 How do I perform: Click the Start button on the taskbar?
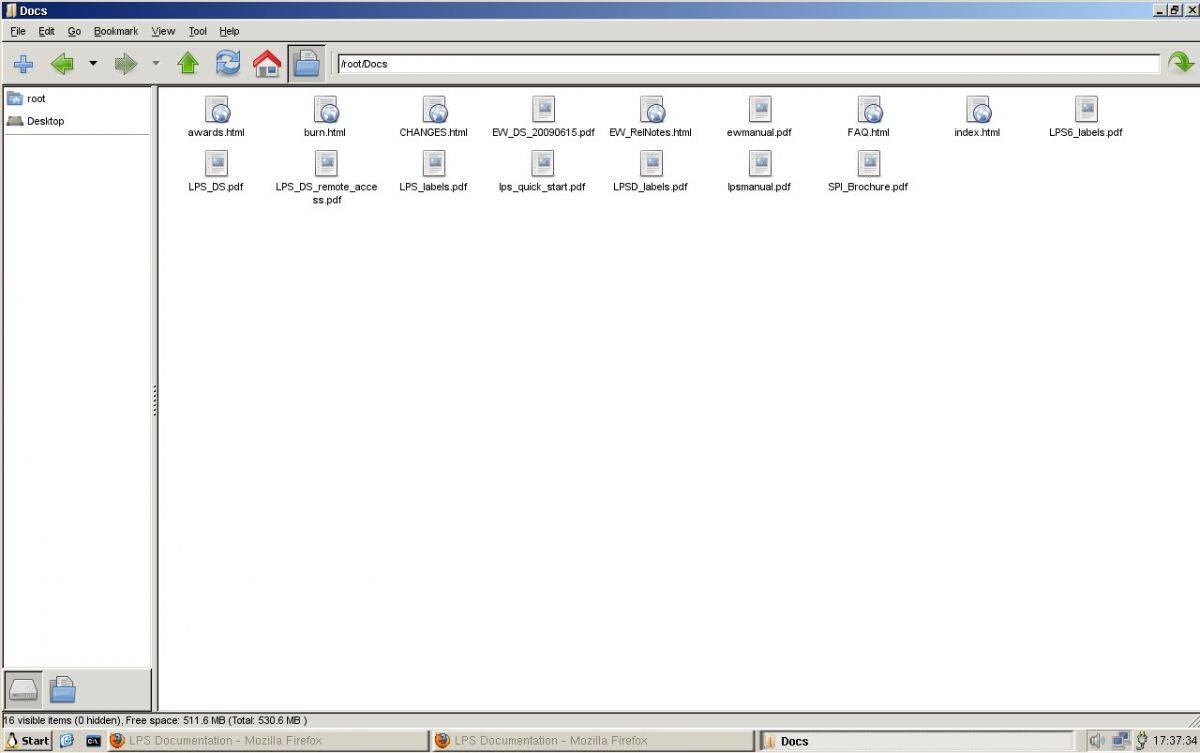28,741
